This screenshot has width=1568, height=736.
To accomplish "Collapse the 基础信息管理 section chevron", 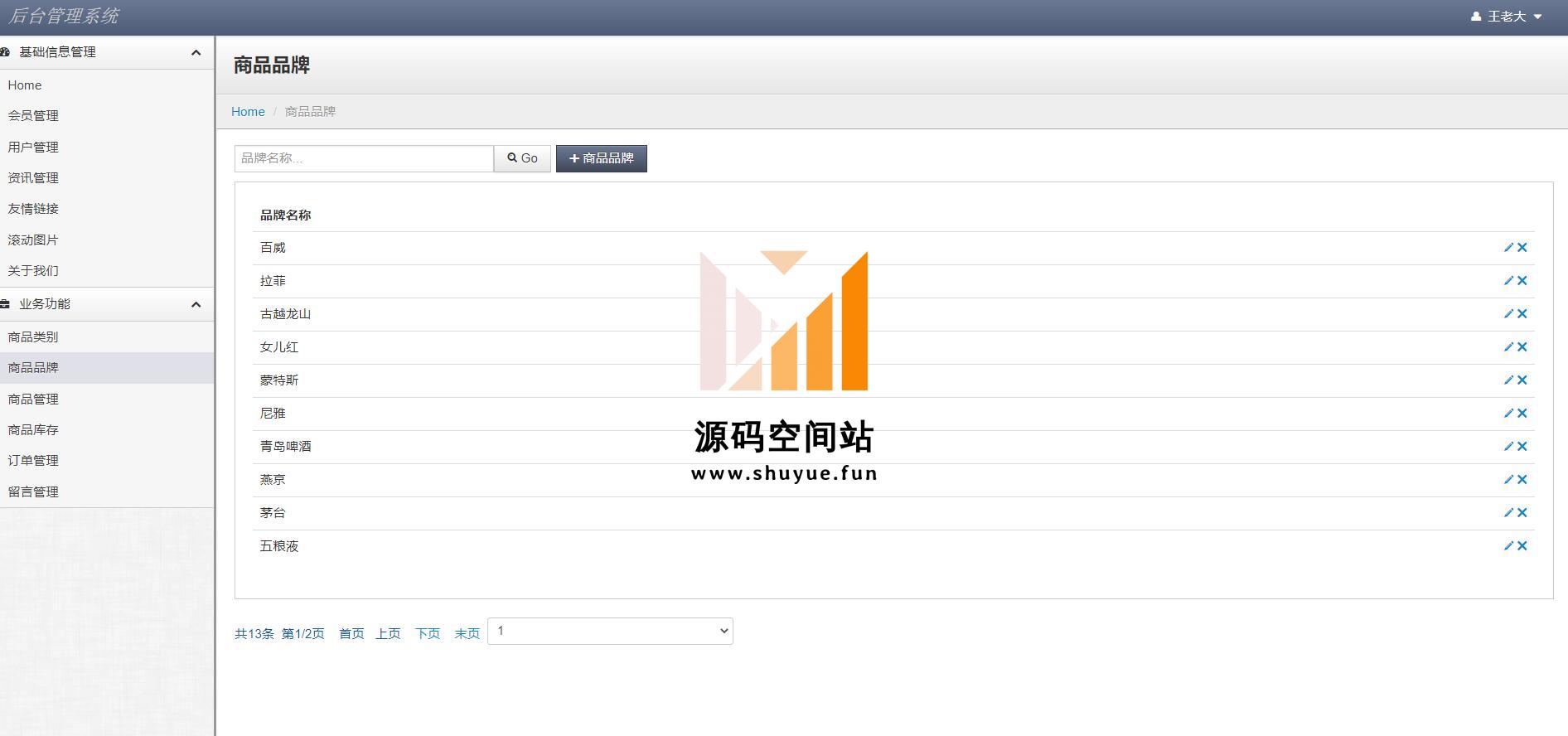I will pyautogui.click(x=196, y=52).
